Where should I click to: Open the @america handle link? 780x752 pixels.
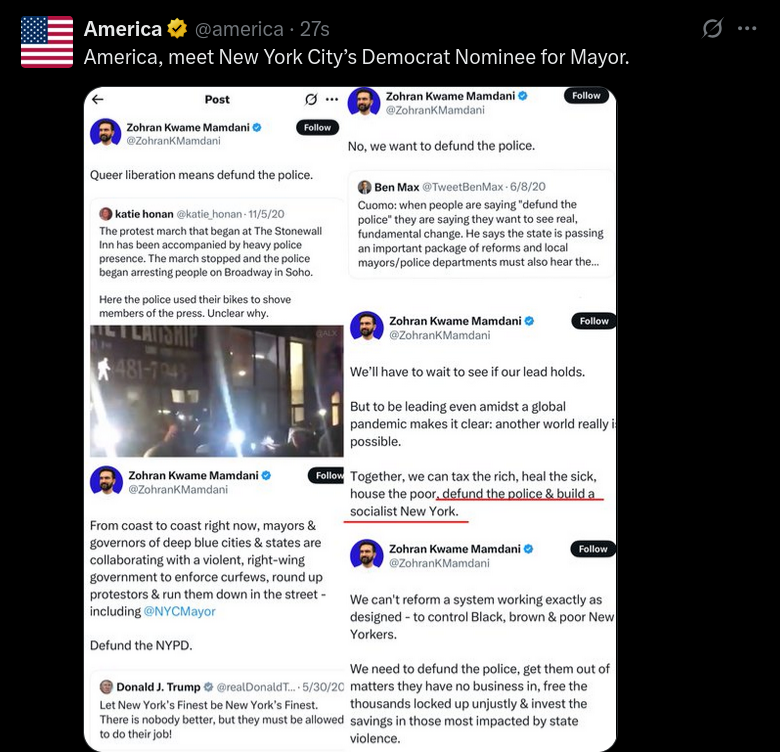239,29
